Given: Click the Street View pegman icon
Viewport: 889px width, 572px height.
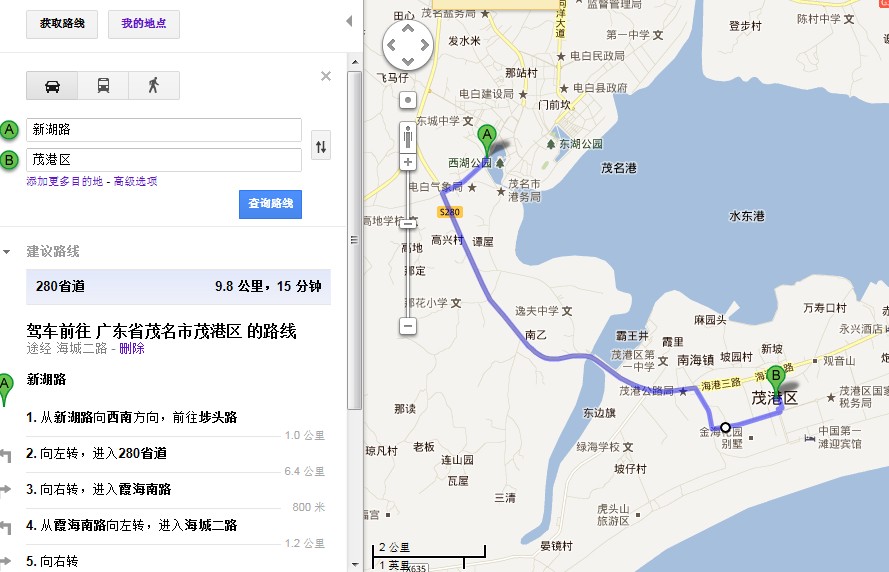Looking at the screenshot, I should (x=408, y=134).
